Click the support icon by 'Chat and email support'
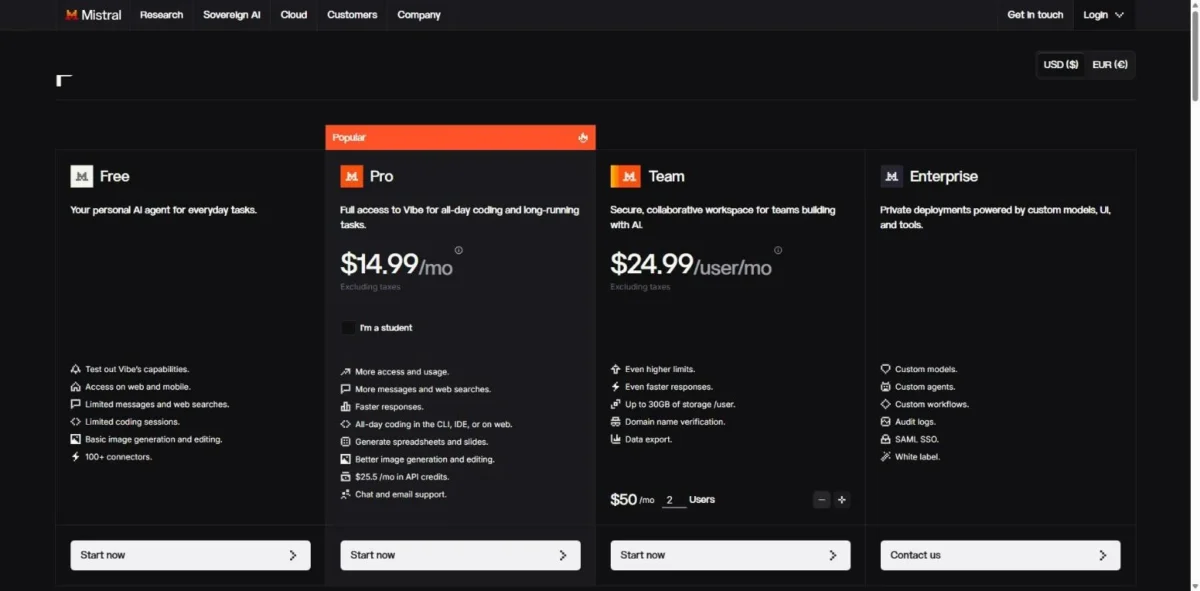 tap(346, 494)
